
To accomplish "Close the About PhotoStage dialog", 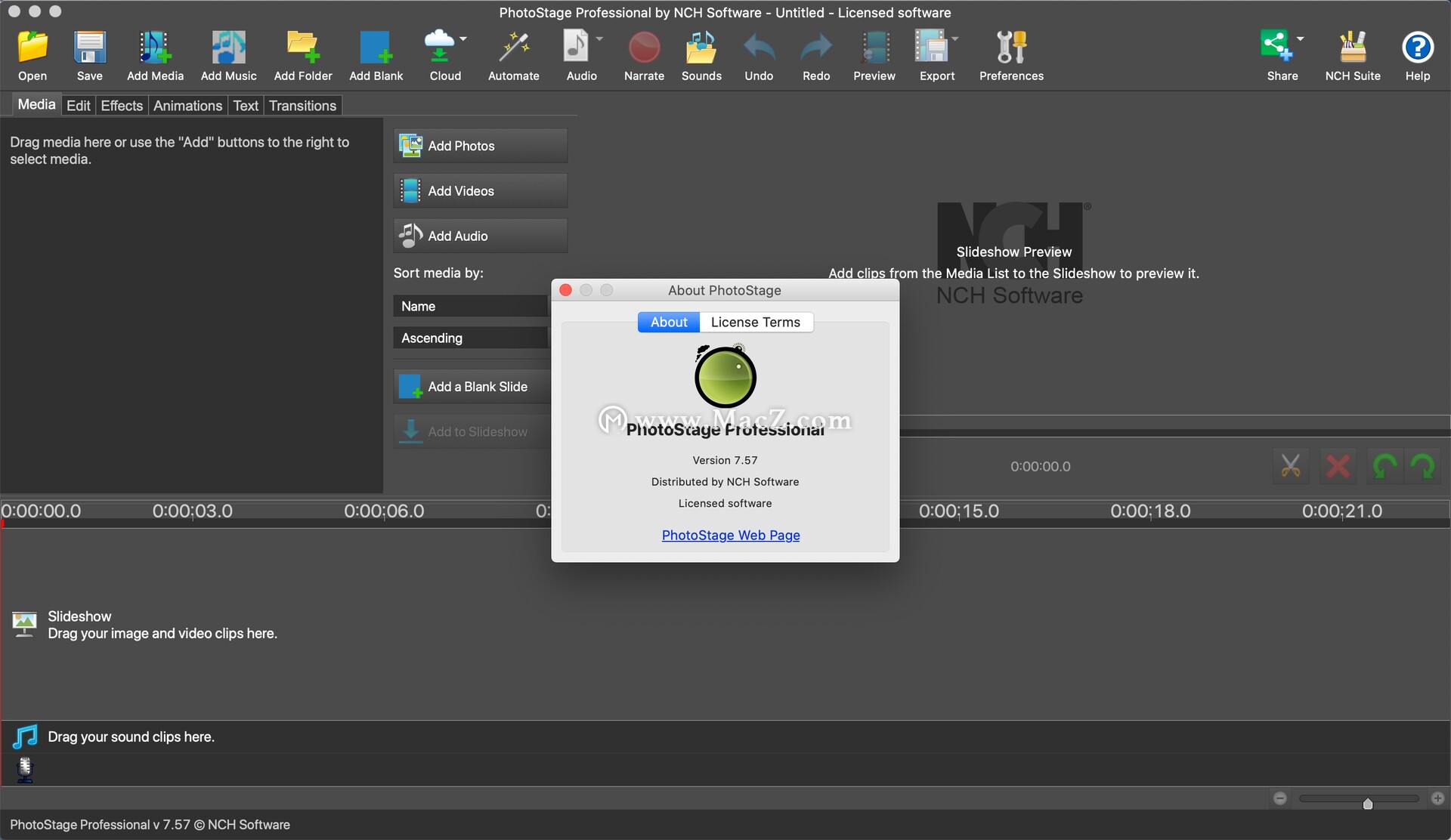I will coord(565,290).
